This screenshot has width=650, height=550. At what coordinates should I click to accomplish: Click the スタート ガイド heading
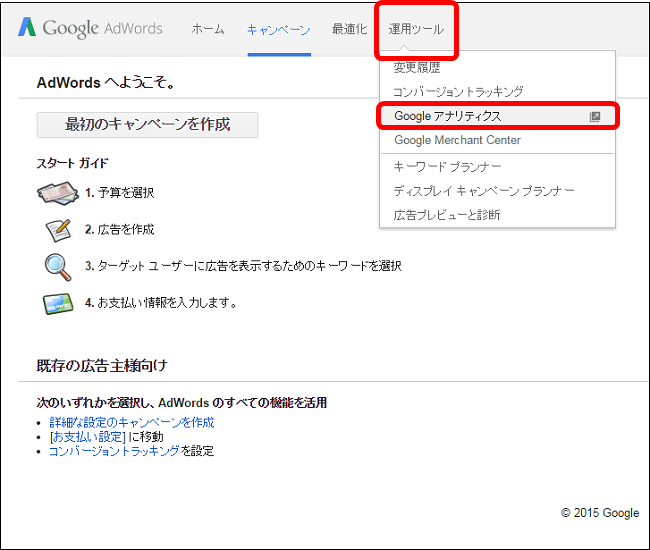coord(72,163)
